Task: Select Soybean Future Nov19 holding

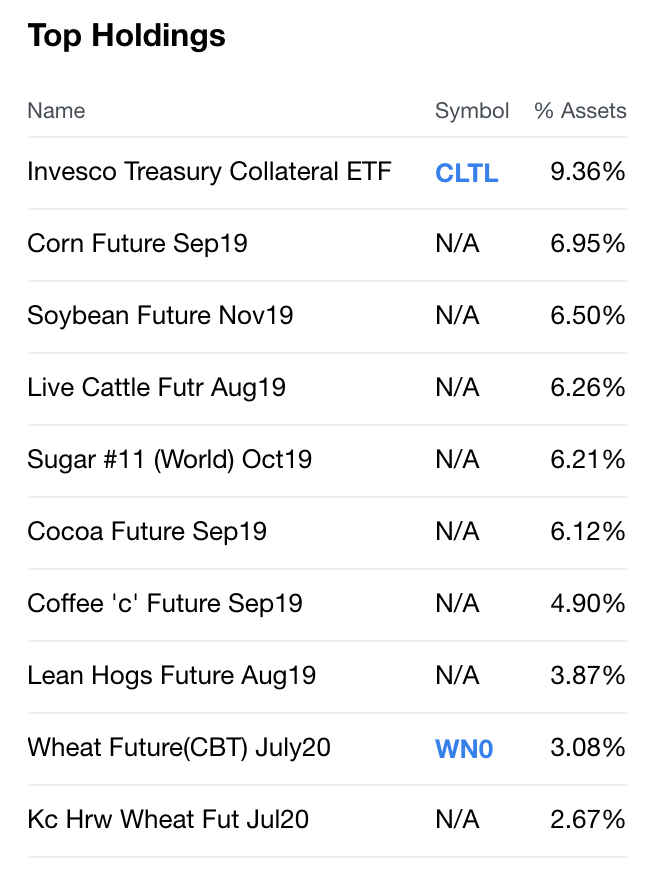Action: point(160,316)
